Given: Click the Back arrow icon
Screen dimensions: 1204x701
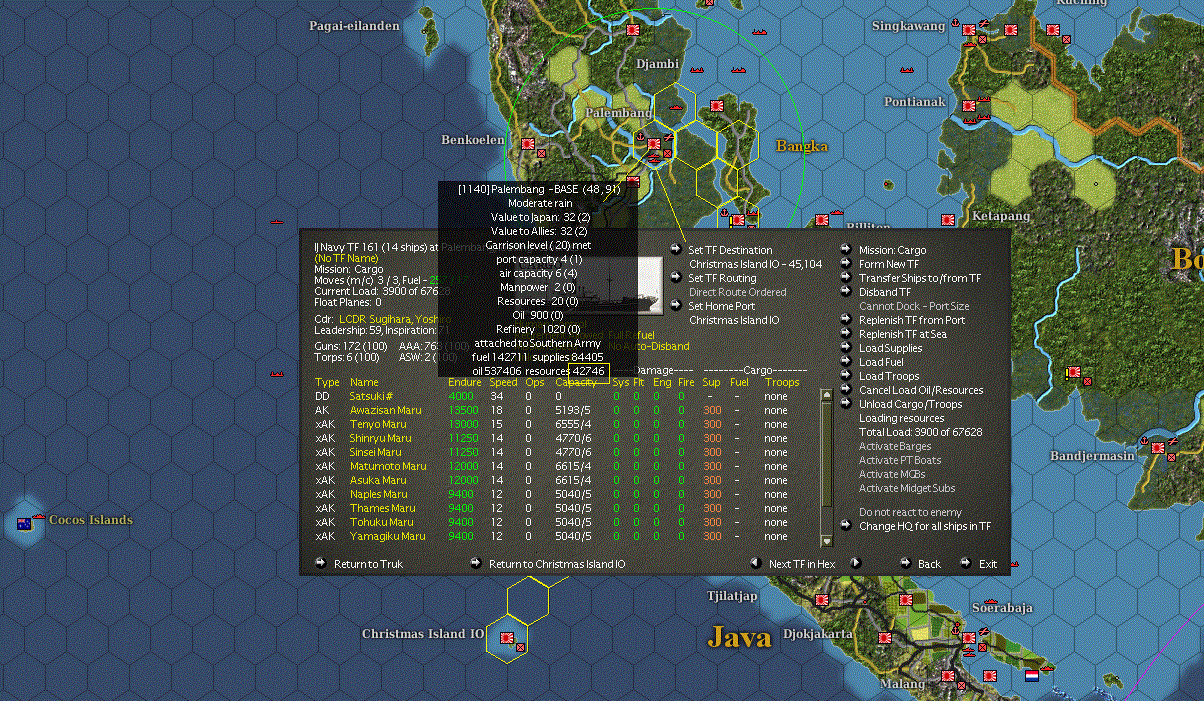Looking at the screenshot, I should click(907, 563).
